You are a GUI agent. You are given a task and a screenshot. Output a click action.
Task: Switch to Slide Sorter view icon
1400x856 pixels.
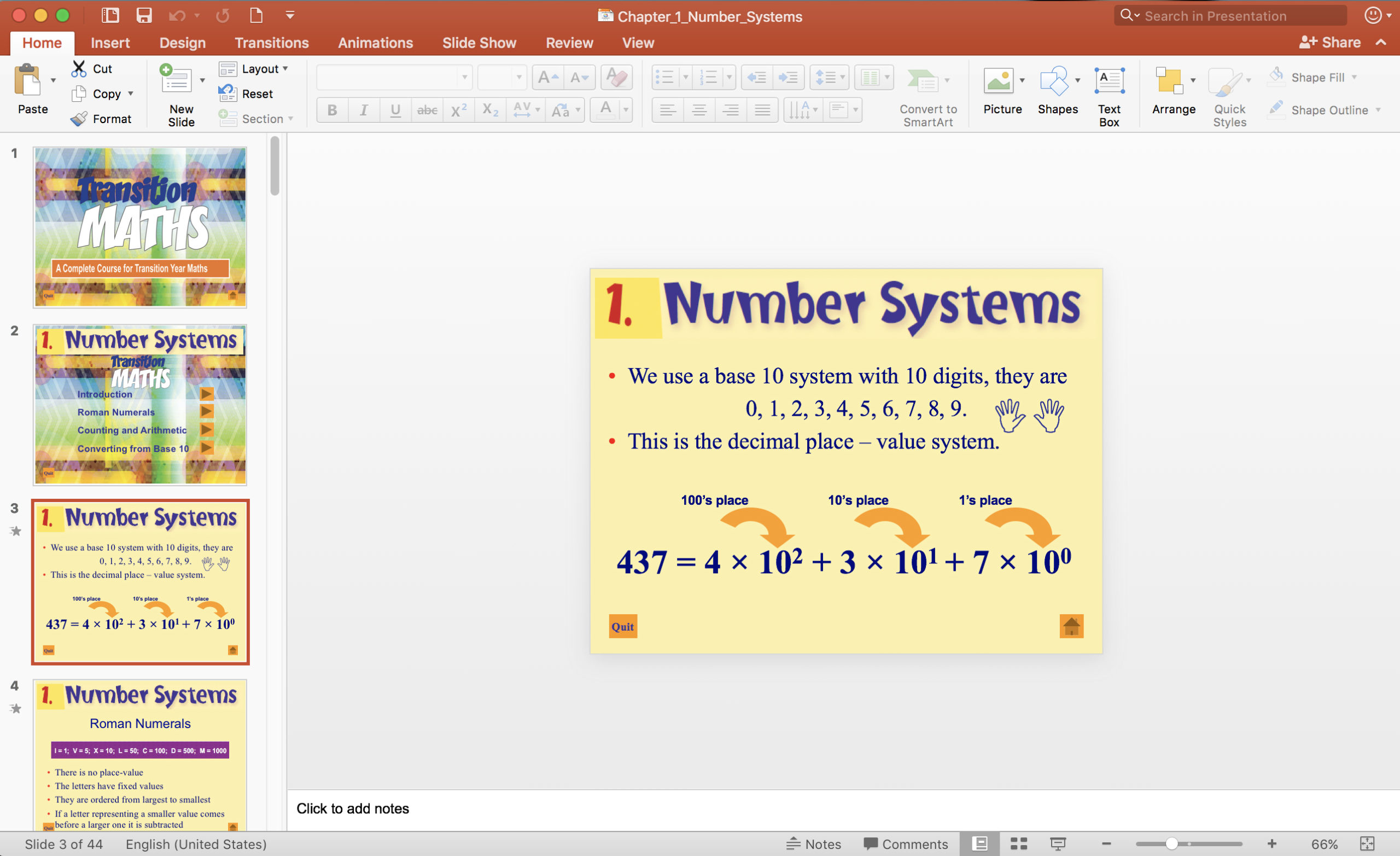click(1019, 843)
